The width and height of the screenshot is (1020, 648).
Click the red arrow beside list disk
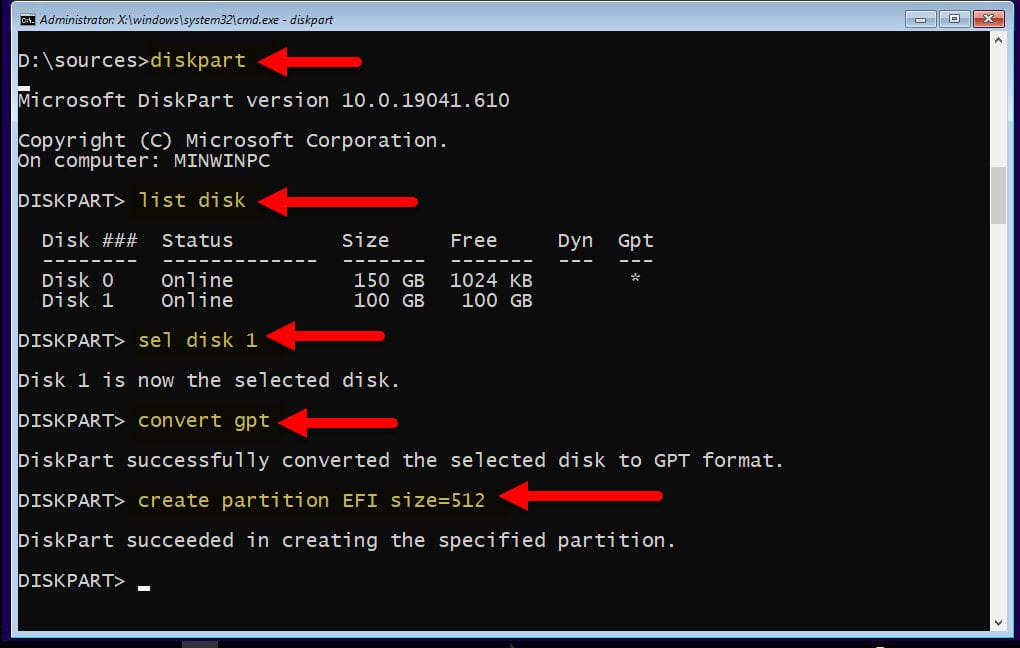[x=338, y=201]
